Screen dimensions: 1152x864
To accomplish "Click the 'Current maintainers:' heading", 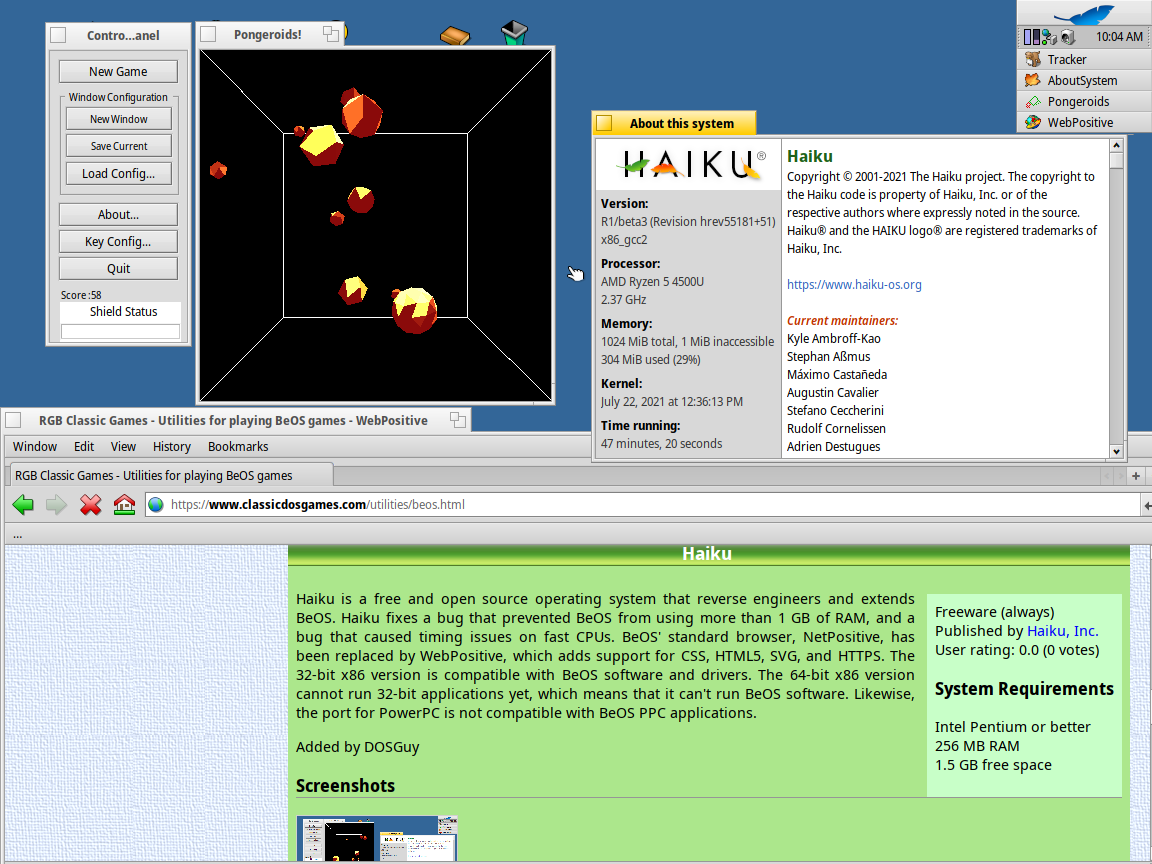I will click(843, 321).
